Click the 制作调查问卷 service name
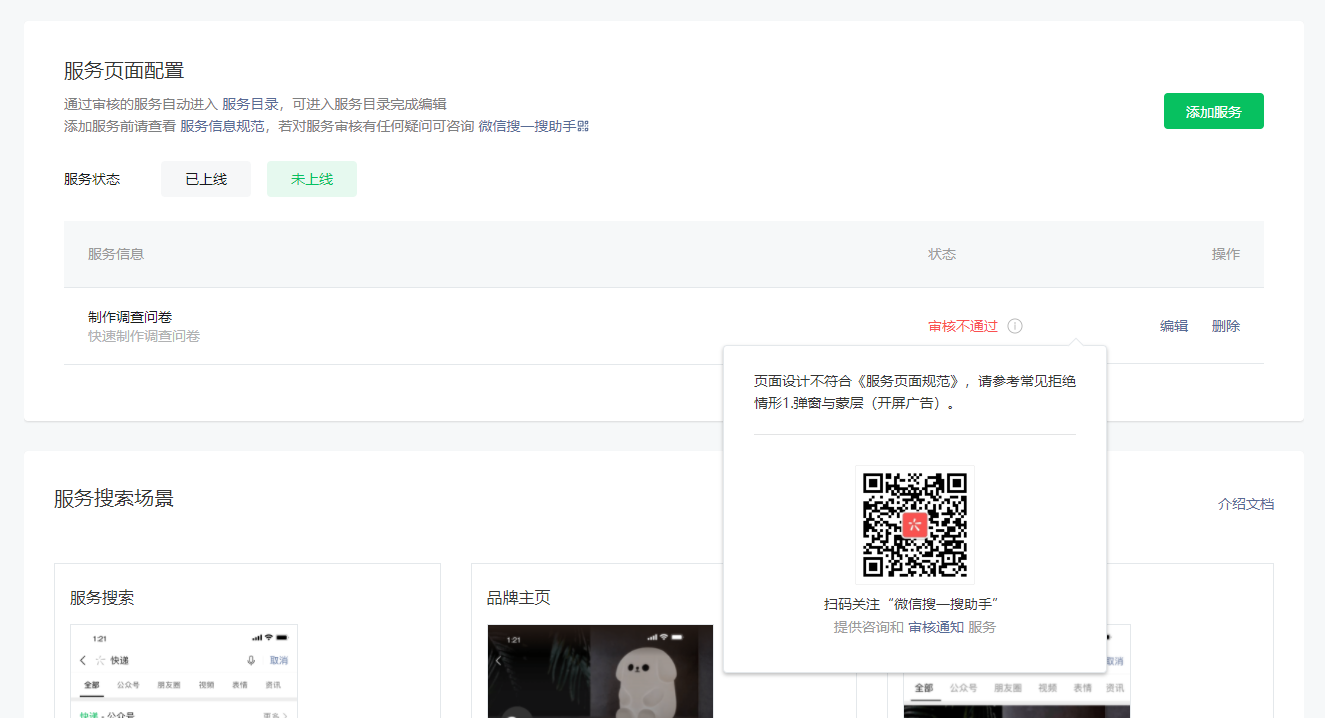This screenshot has width=1325, height=718. 130,317
